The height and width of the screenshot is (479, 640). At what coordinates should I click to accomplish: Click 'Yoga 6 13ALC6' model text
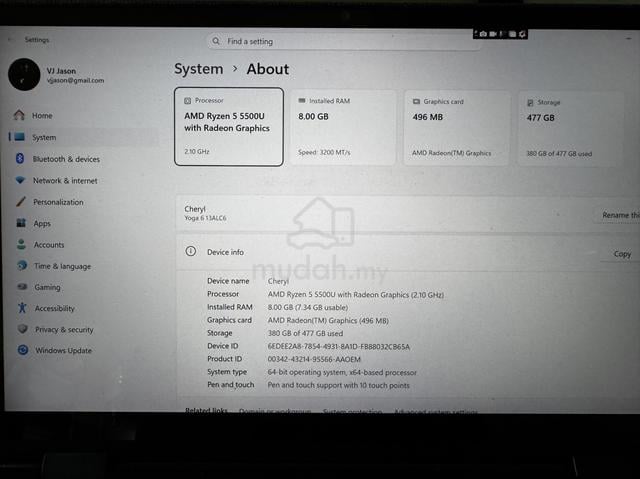tap(205, 218)
